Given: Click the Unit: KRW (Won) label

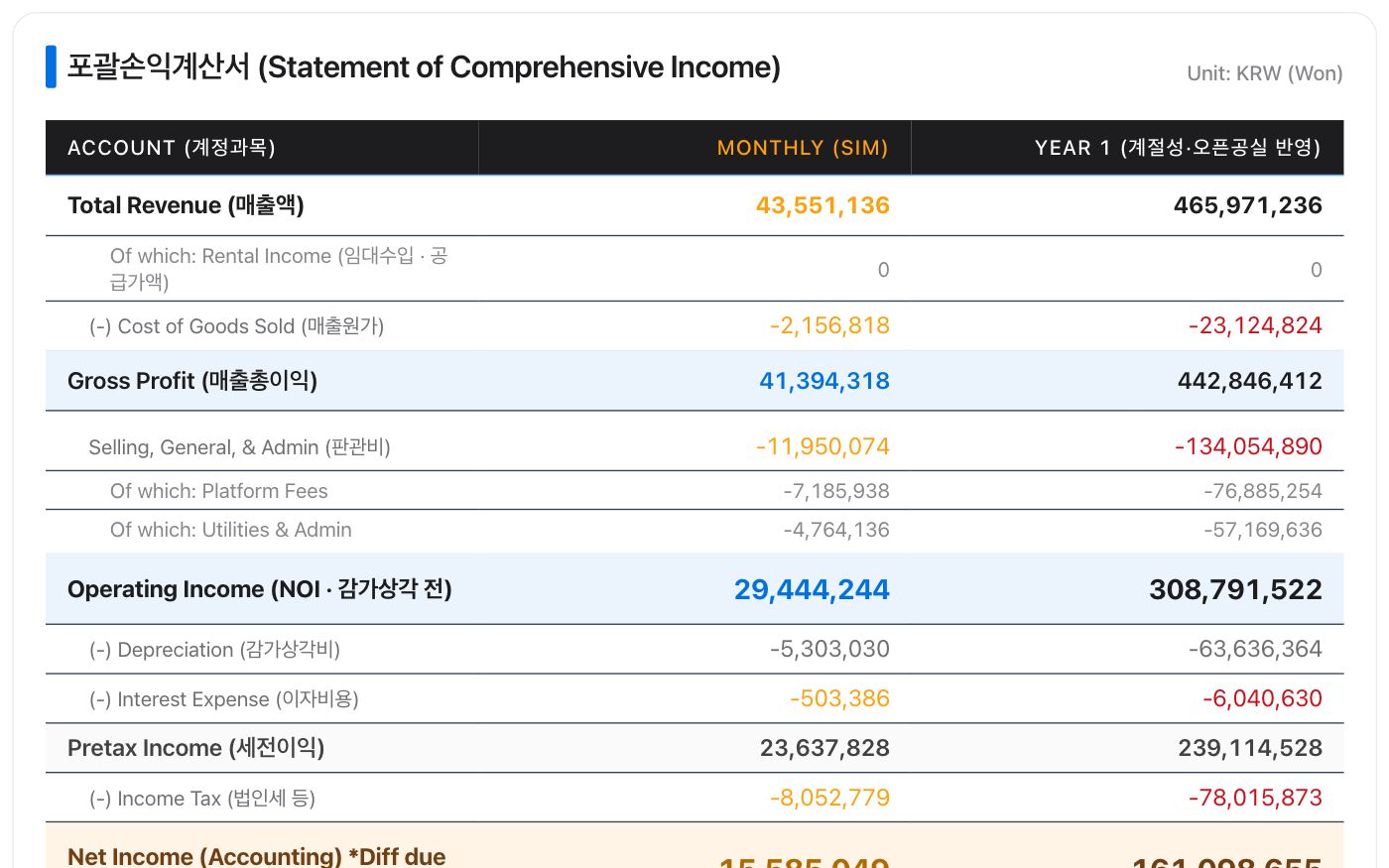Looking at the screenshot, I should tap(1265, 73).
